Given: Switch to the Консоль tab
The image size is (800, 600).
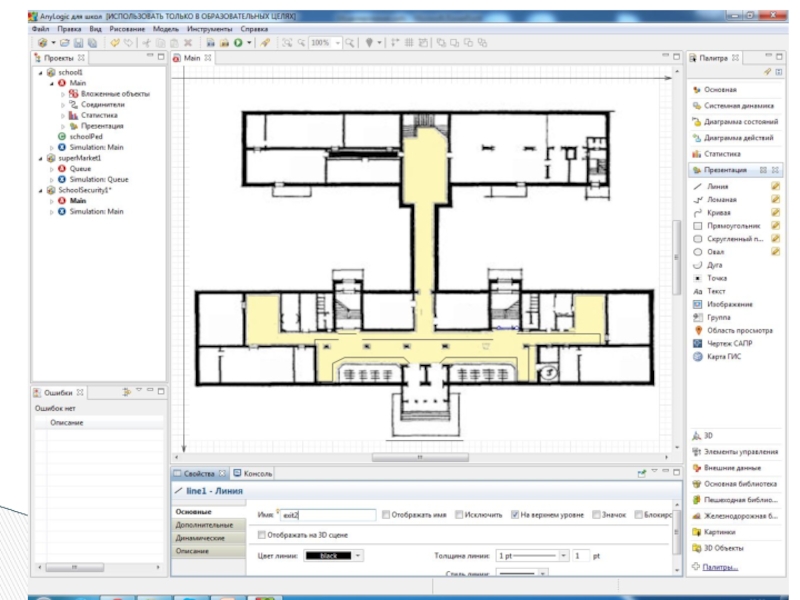Looking at the screenshot, I should [x=252, y=474].
